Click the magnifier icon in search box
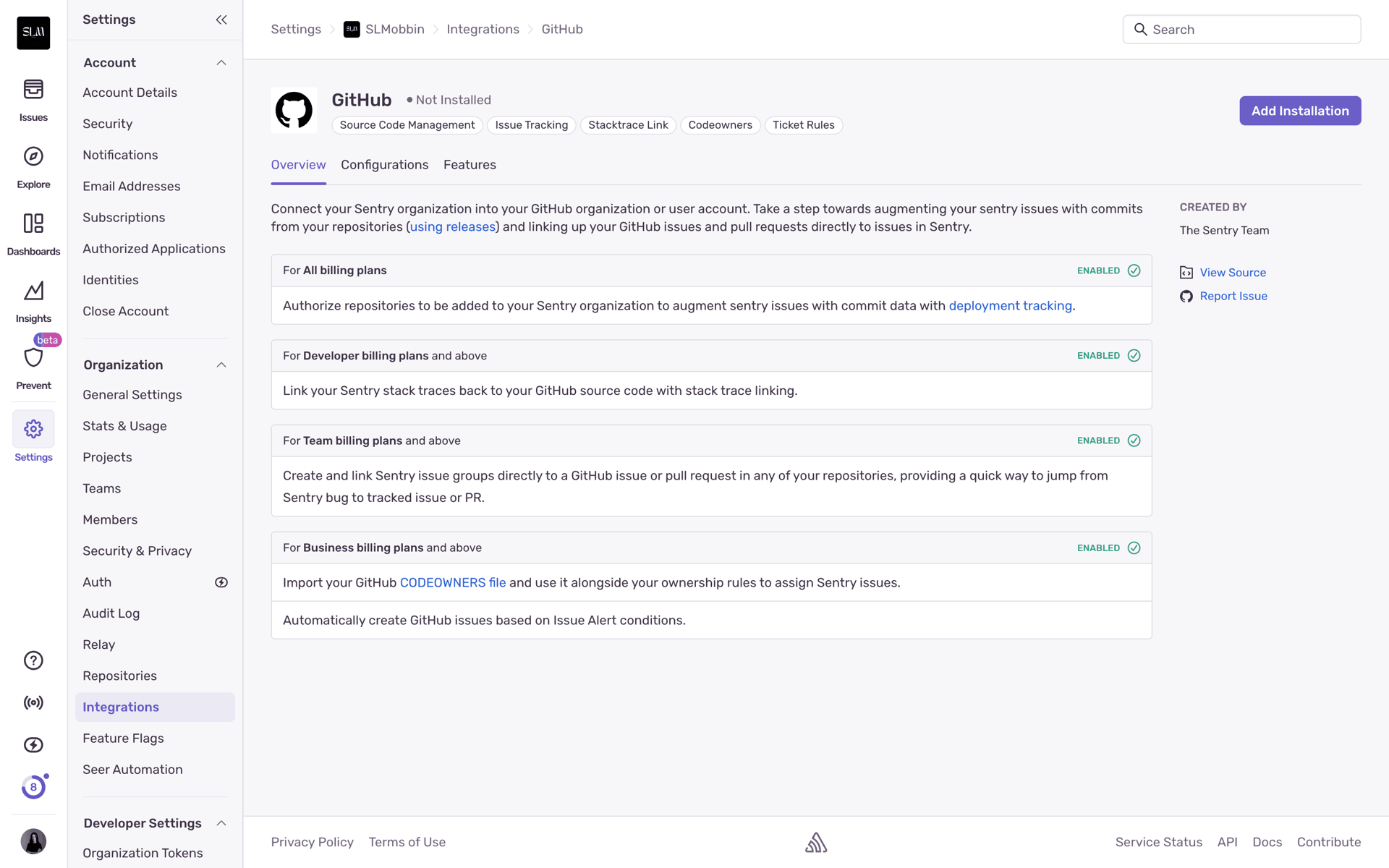Image resolution: width=1389 pixels, height=868 pixels. coord(1140,29)
